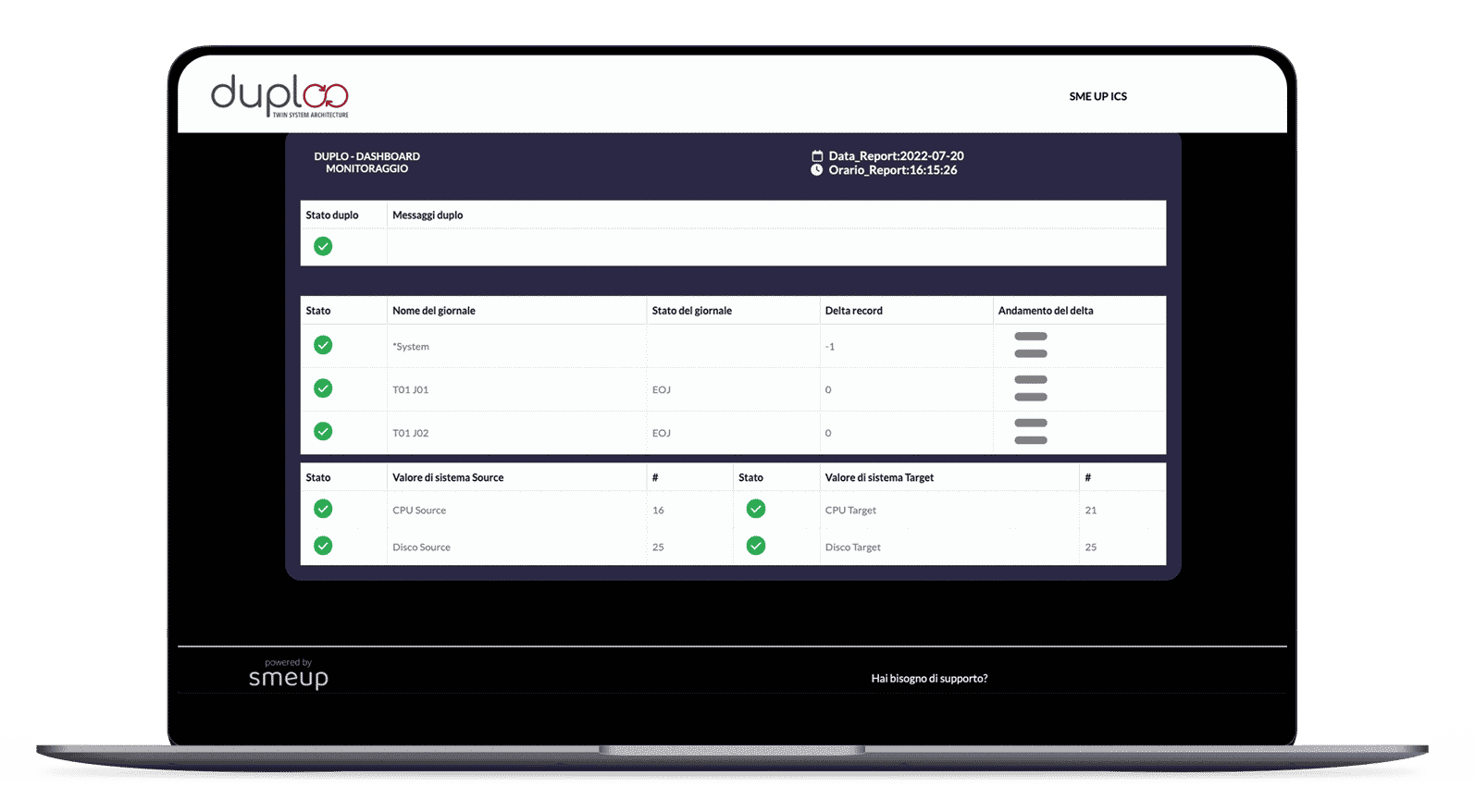This screenshot has height=812, width=1475.
Task: Click the clock icon beside Orario_Report
Action: coord(817,170)
